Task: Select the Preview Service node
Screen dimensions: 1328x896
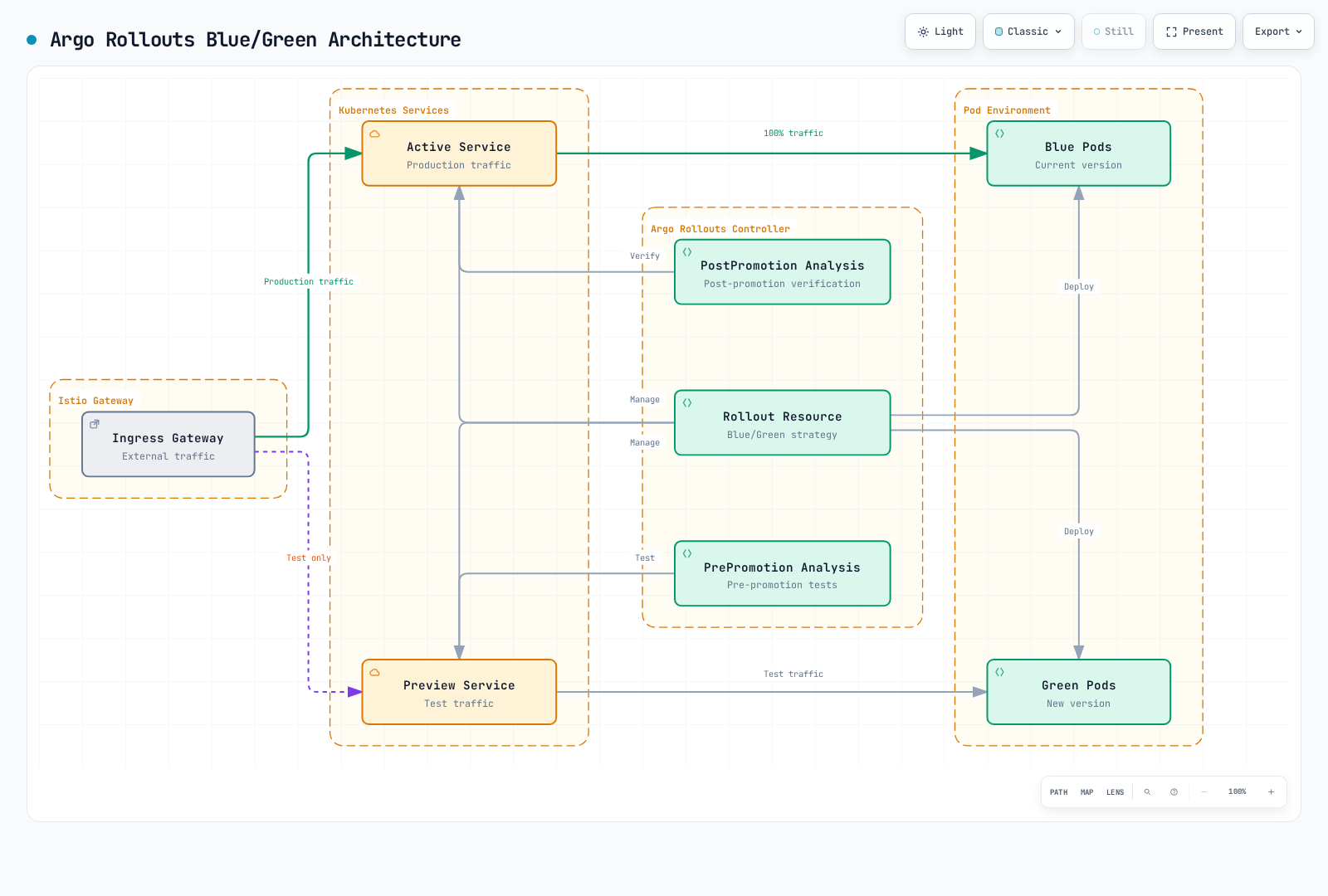Action: pyautogui.click(x=459, y=692)
